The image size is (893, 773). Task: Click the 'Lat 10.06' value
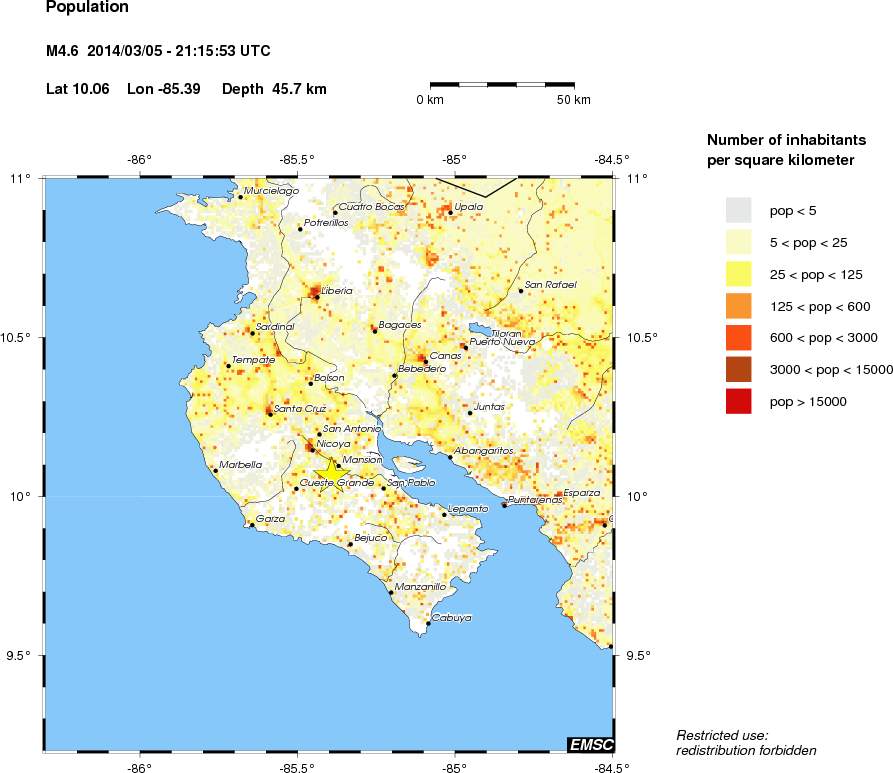77,89
